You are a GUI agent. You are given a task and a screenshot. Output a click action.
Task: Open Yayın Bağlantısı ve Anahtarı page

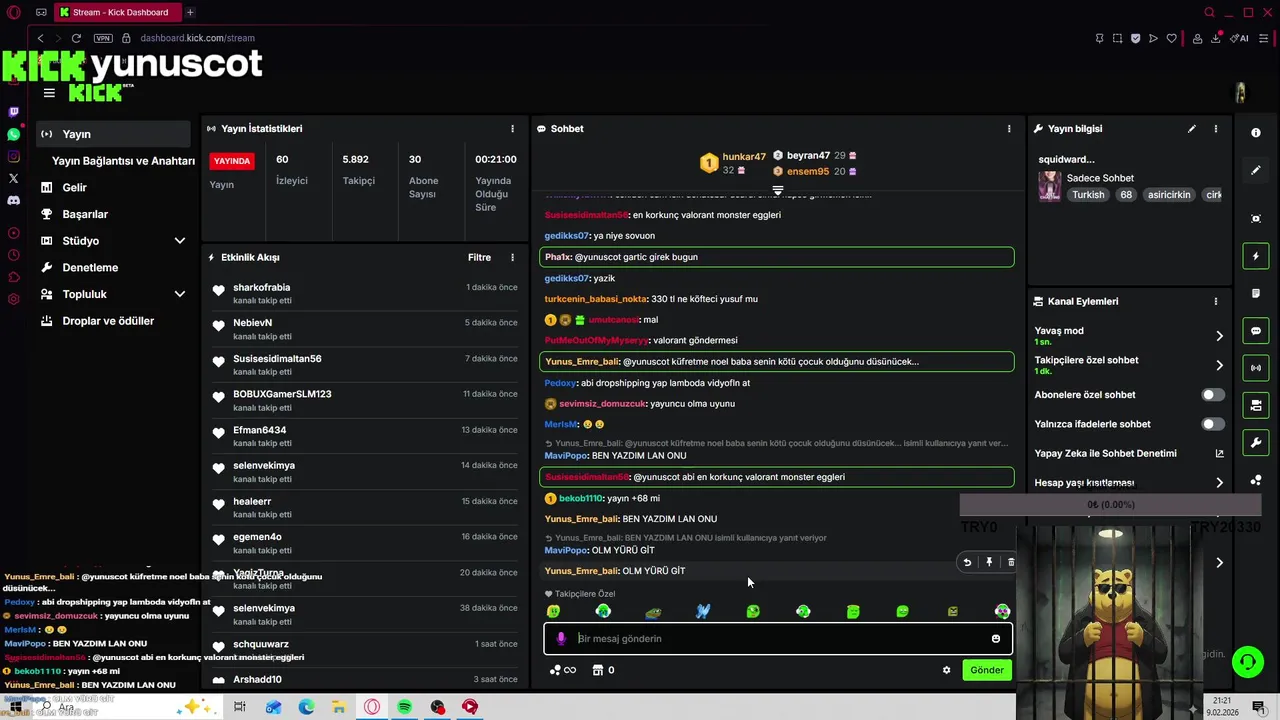click(x=123, y=161)
